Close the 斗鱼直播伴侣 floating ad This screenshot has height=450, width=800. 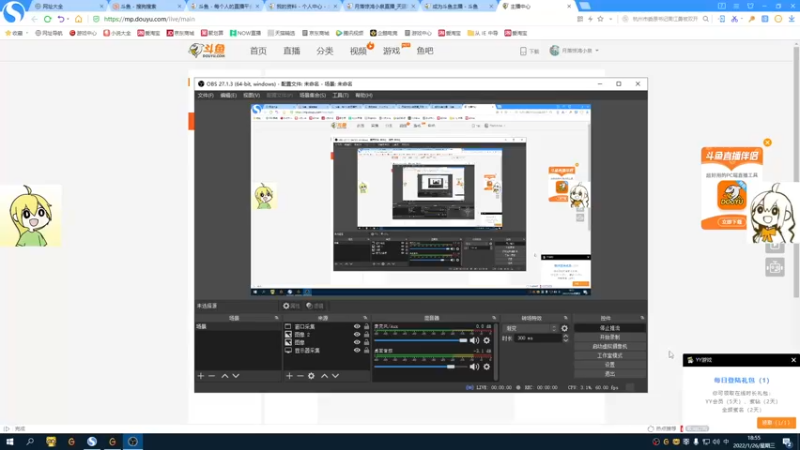tap(767, 142)
